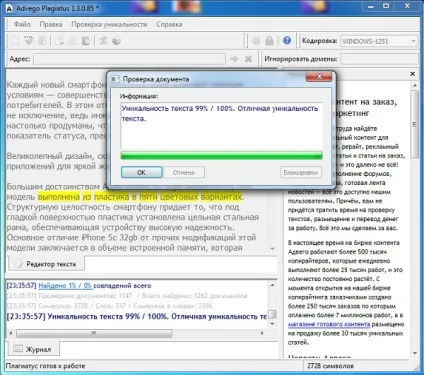
Task: Open the Проверка уникальности menu
Action: (109, 24)
